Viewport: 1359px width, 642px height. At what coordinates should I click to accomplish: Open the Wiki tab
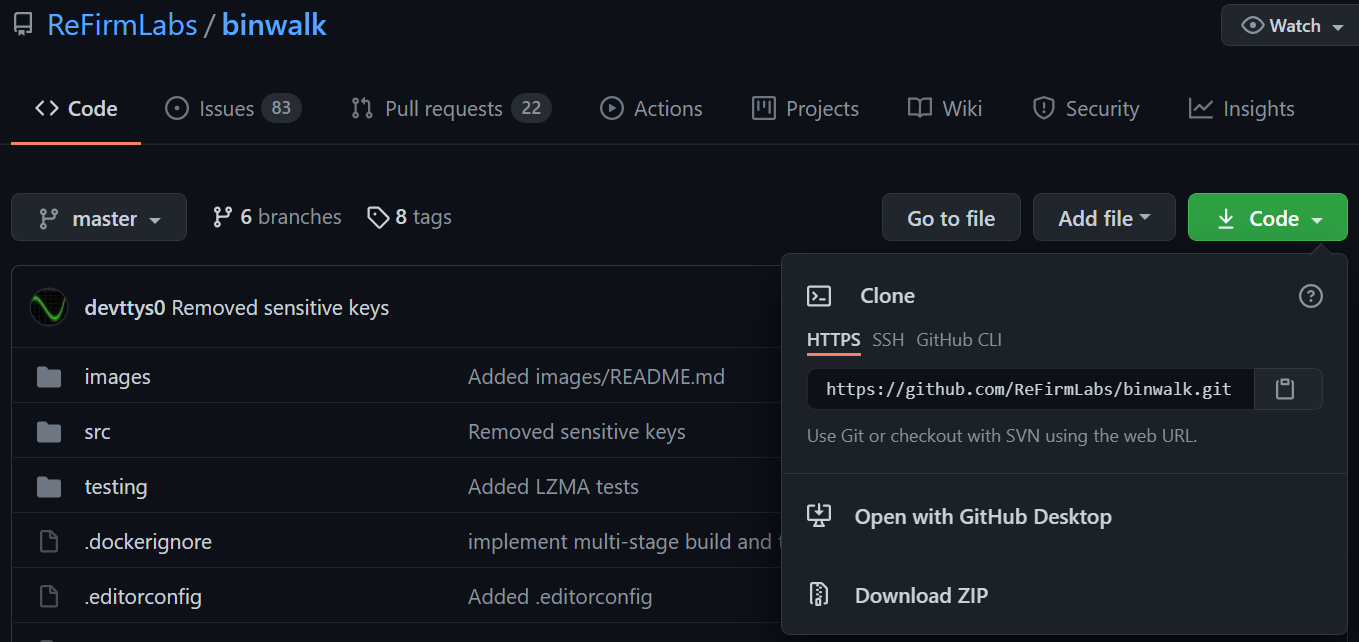coord(945,109)
